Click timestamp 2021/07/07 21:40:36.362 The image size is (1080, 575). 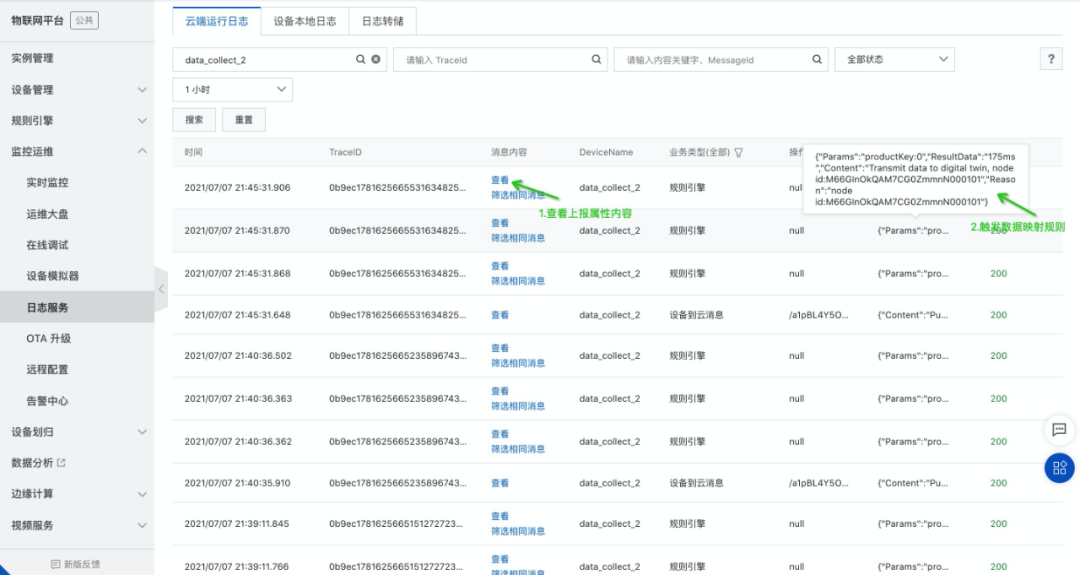[x=238, y=441]
